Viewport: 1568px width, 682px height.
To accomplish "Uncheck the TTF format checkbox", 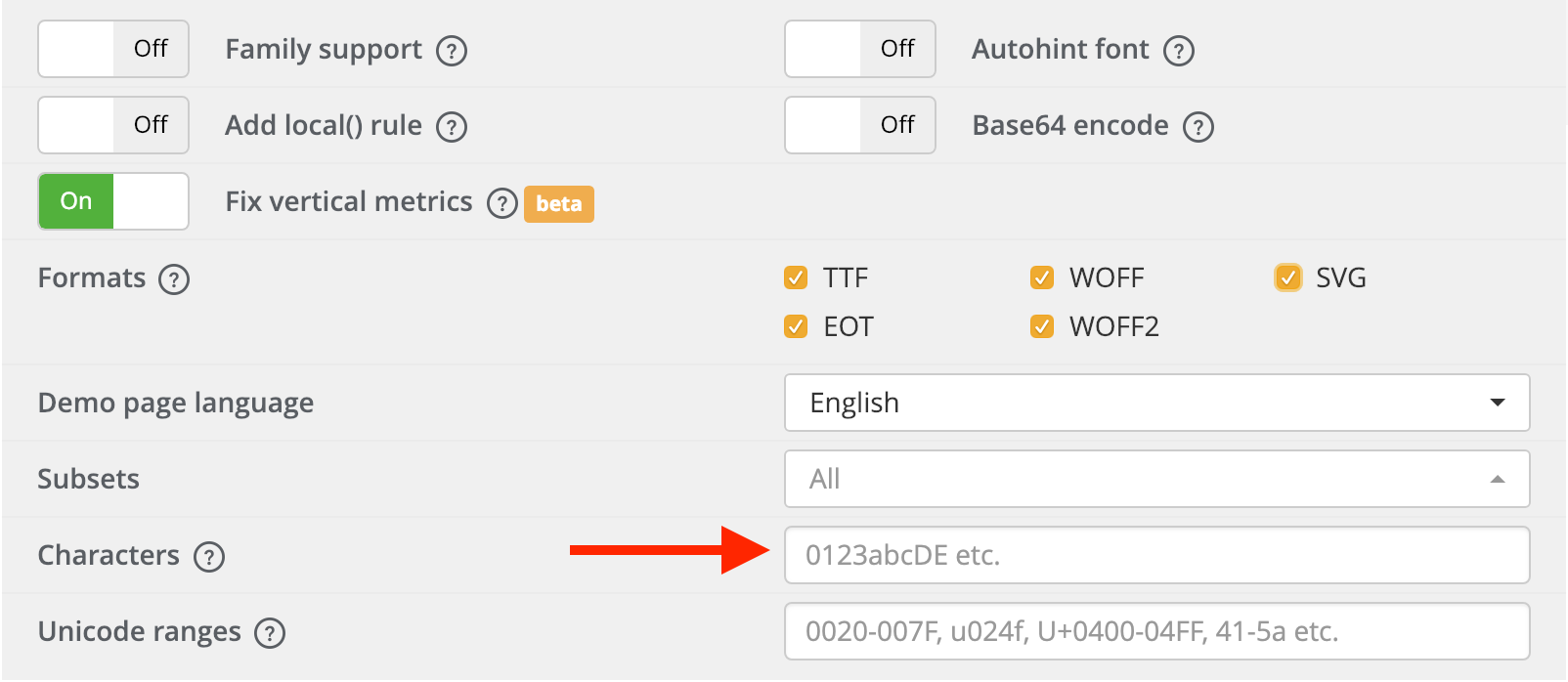I will click(796, 278).
